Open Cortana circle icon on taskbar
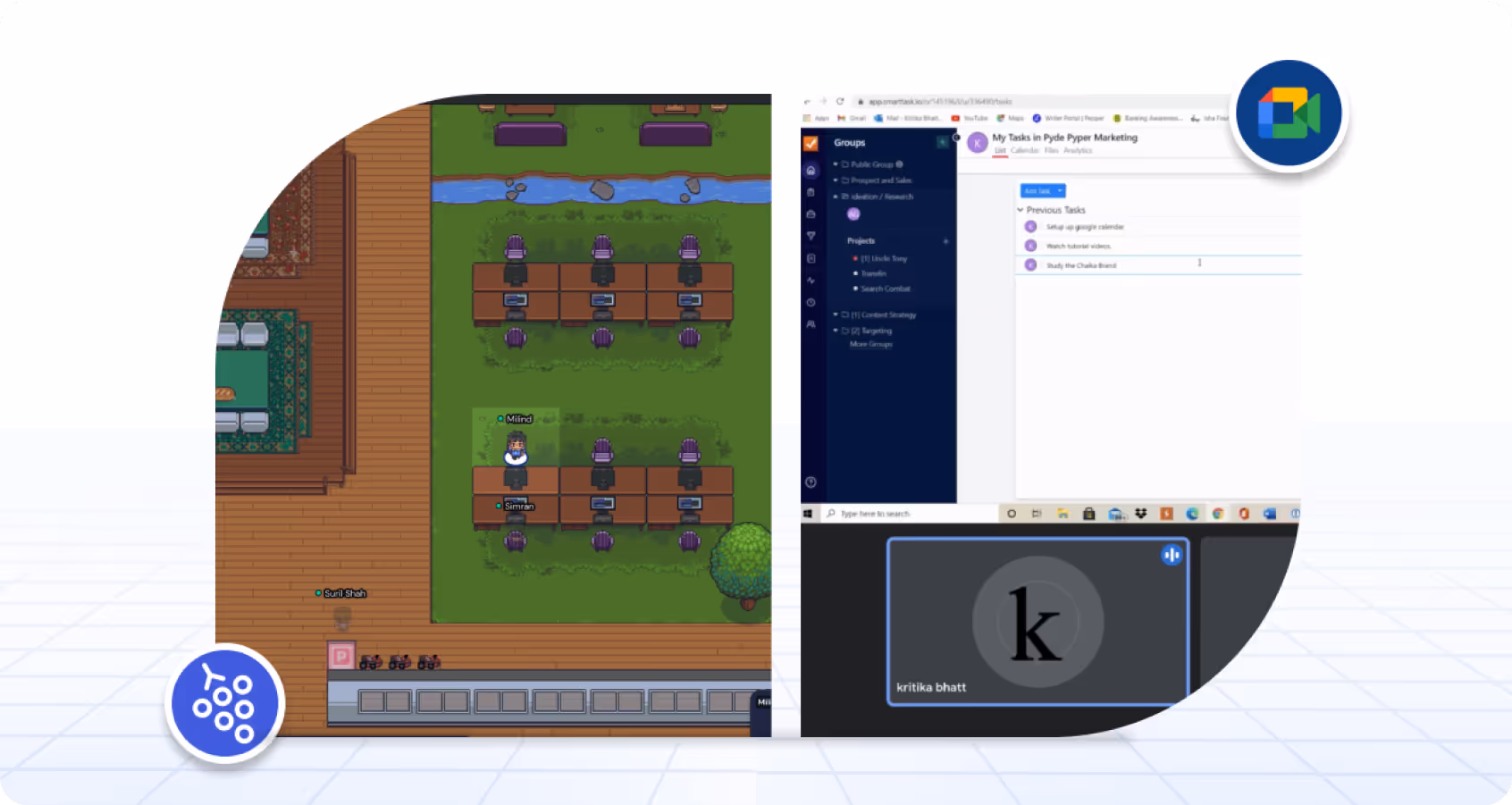The image size is (1512, 805). (x=1012, y=514)
